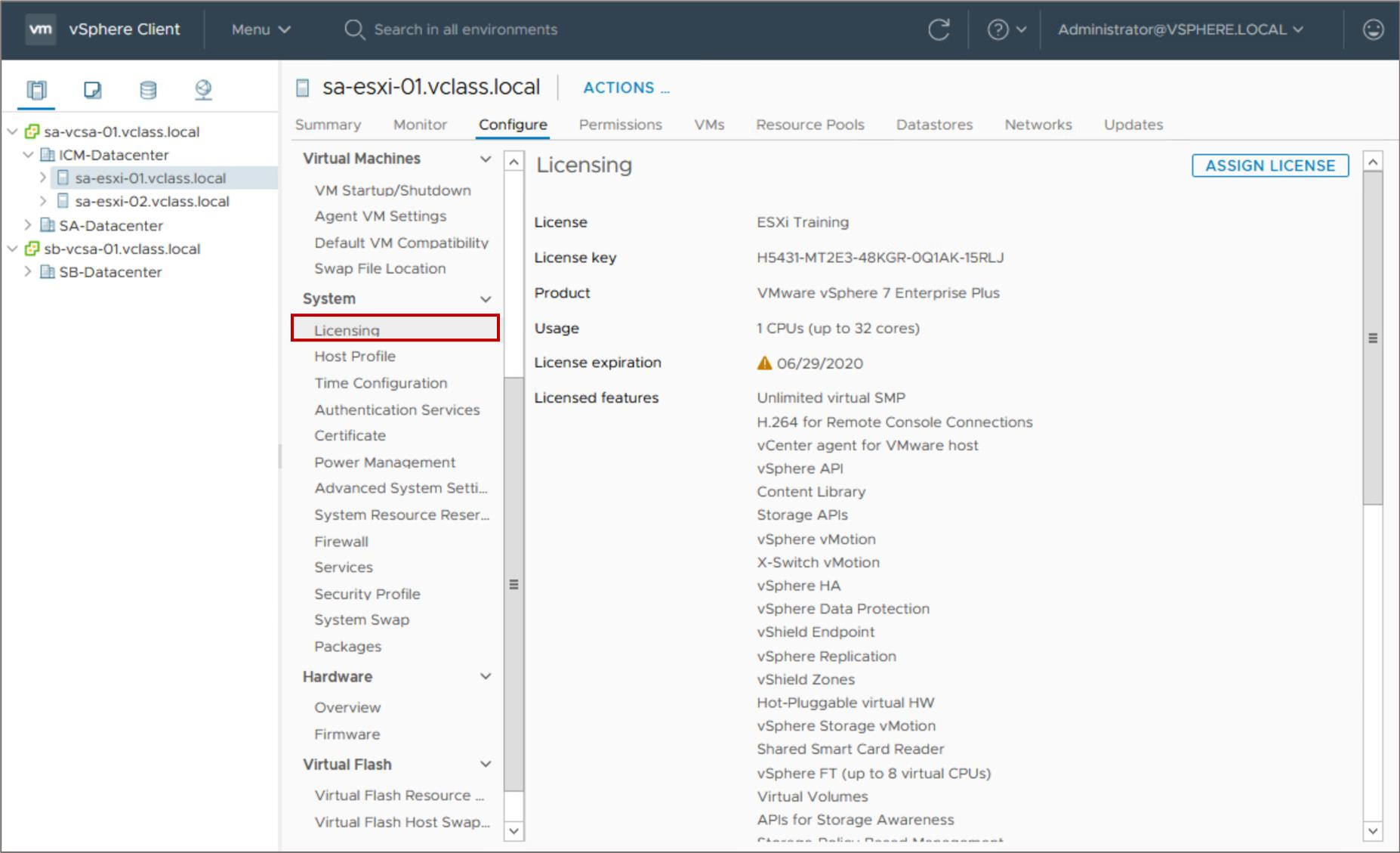This screenshot has width=1400, height=853.
Task: Open Authentication Services settings
Action: point(397,410)
